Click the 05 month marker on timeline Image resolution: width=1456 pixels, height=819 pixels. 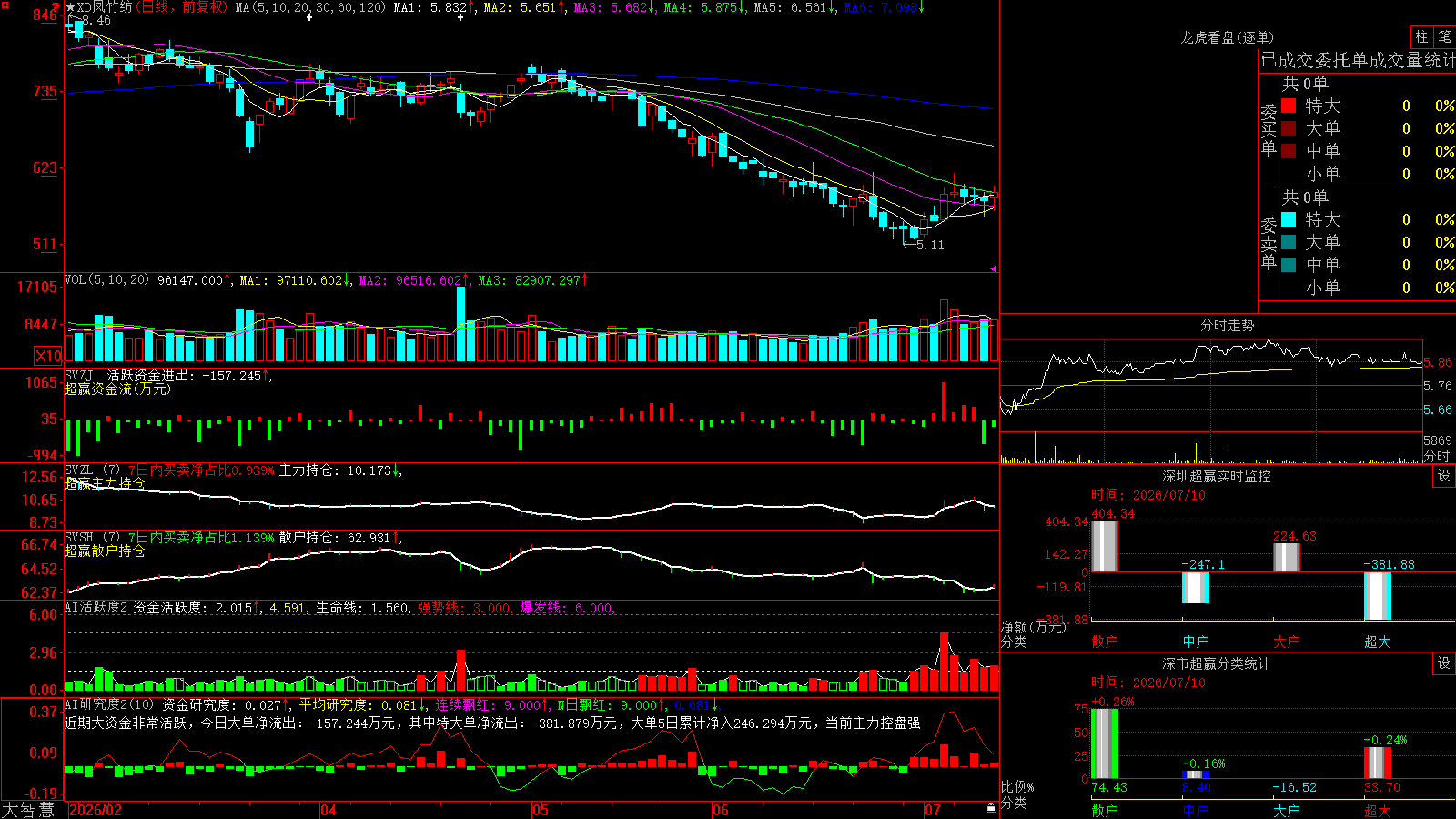click(x=541, y=810)
